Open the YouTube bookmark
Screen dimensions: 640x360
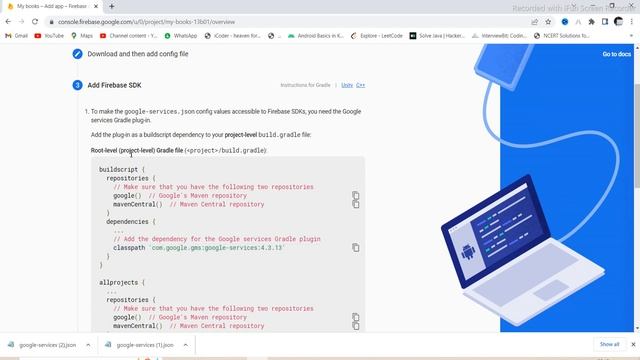click(x=49, y=36)
